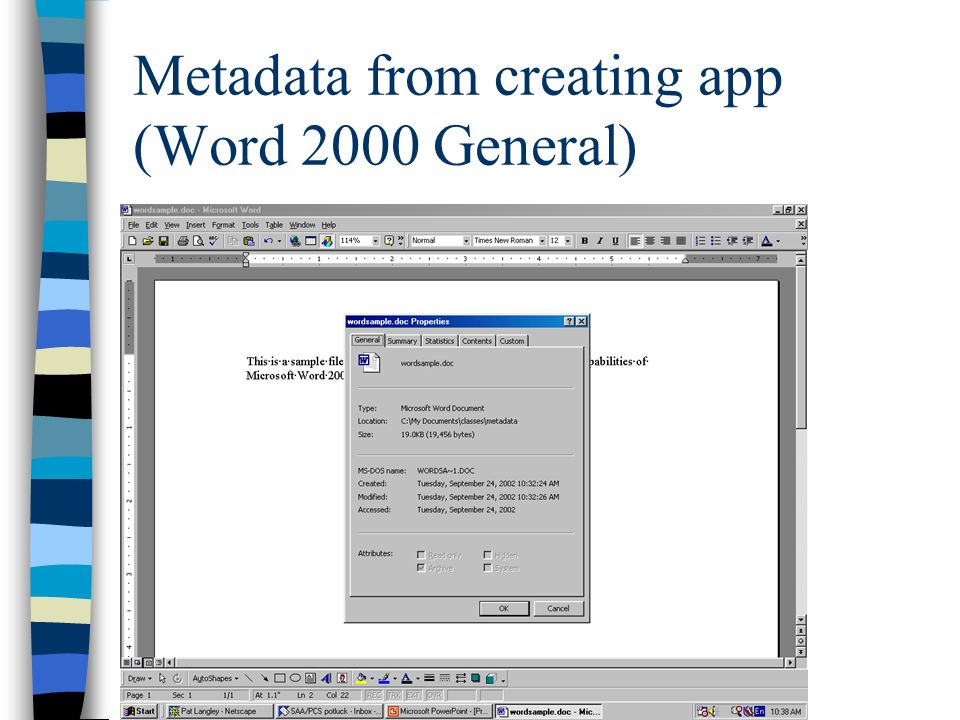Pick the Select Objects pointer tool
The width and height of the screenshot is (960, 720).
[x=162, y=678]
